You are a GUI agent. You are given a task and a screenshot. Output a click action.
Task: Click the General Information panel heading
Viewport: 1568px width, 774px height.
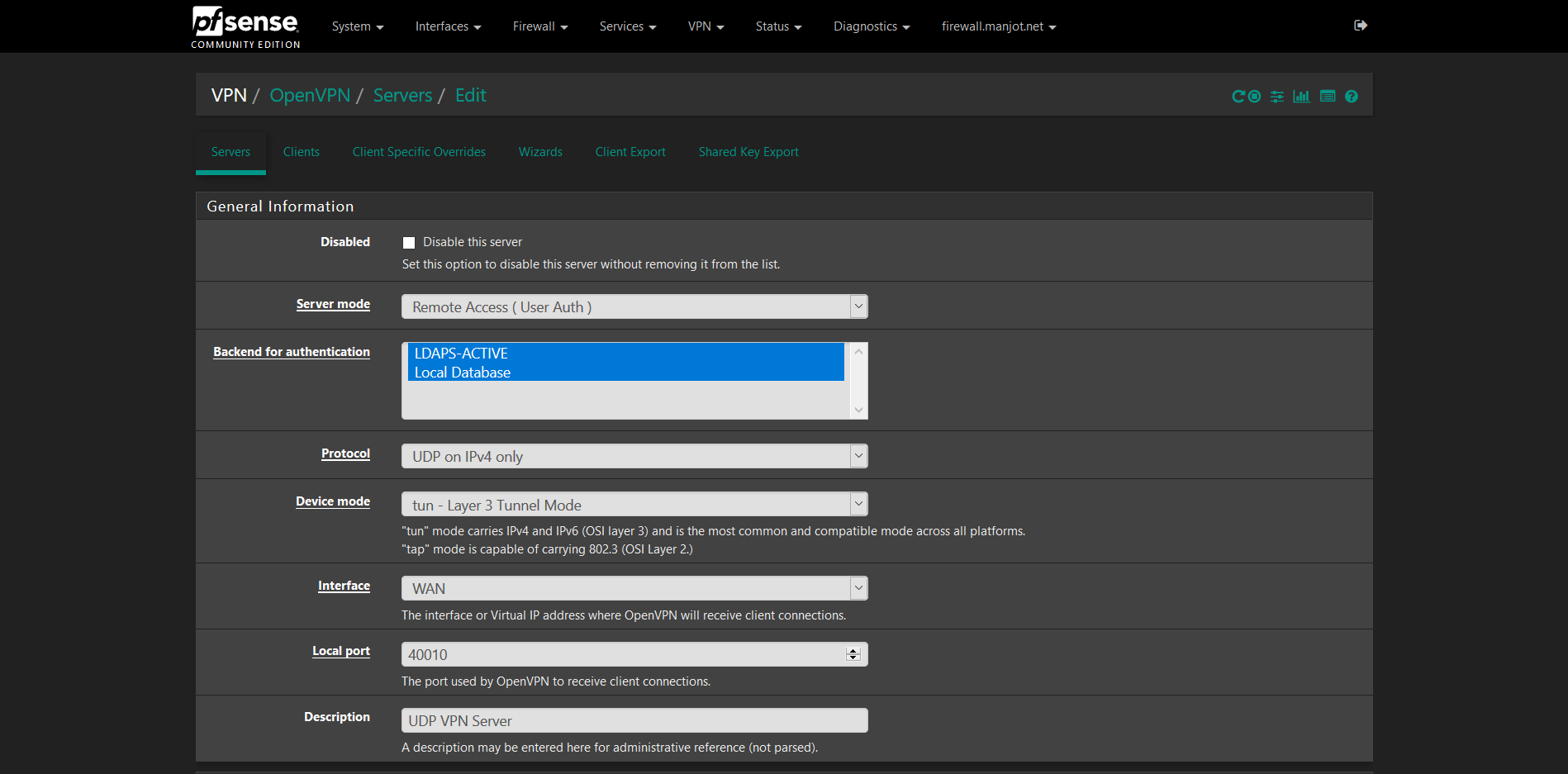point(784,207)
